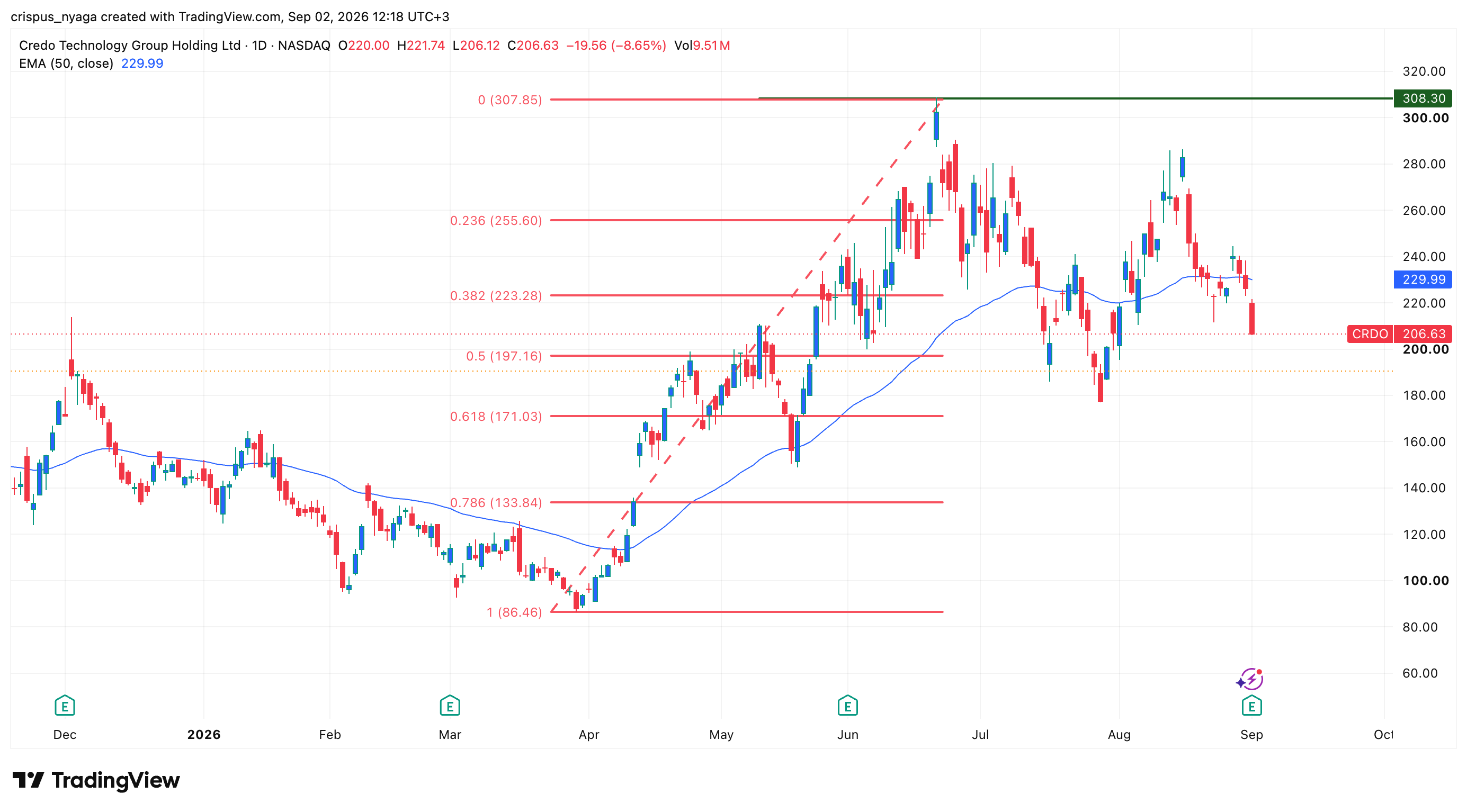Click the Sep label on the time axis
Screen dimensions: 1467x812
[1251, 735]
